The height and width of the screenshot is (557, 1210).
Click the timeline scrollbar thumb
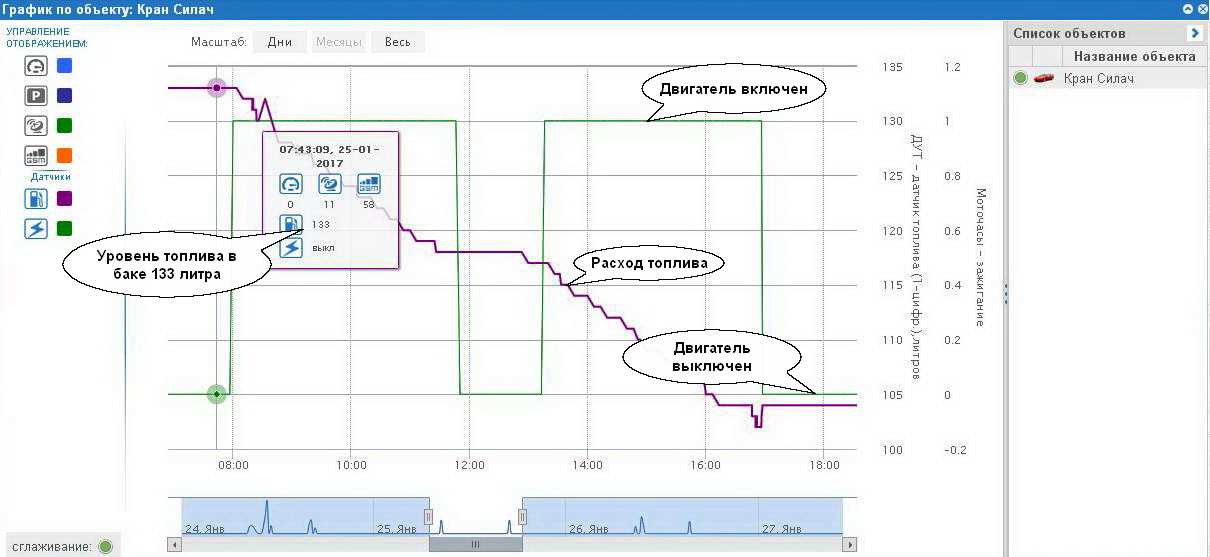[475, 545]
